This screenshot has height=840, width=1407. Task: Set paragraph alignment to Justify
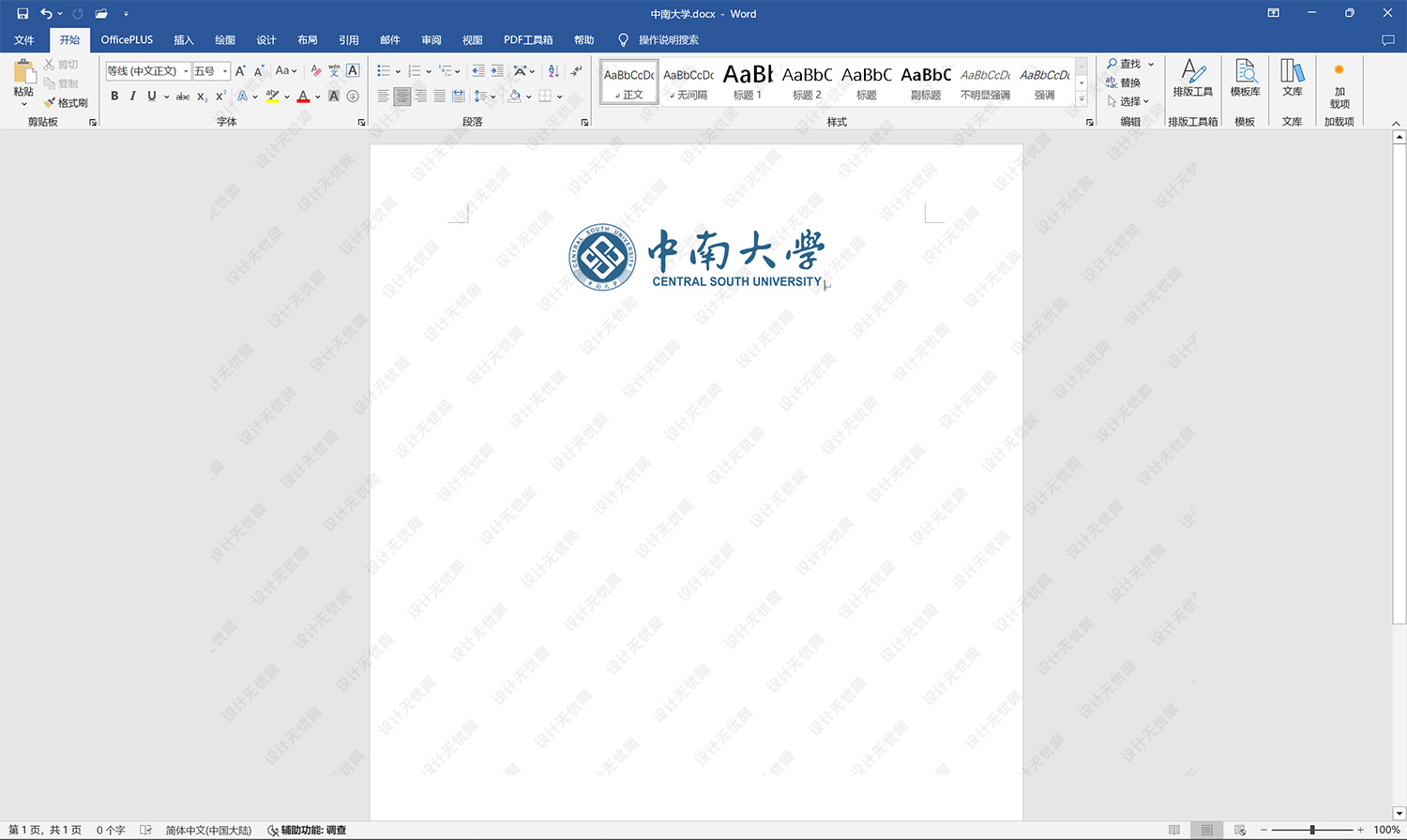(439, 97)
